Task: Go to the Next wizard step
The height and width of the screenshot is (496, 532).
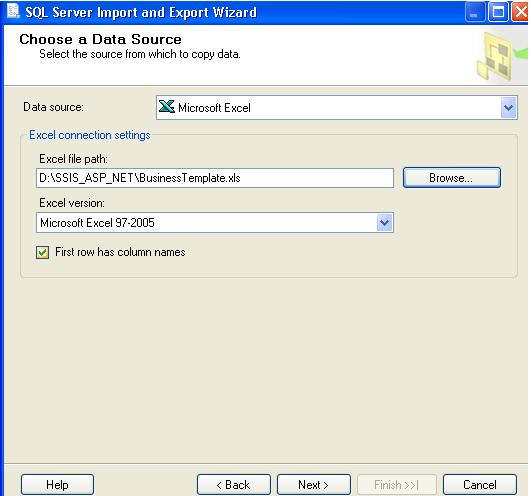Action: [314, 484]
